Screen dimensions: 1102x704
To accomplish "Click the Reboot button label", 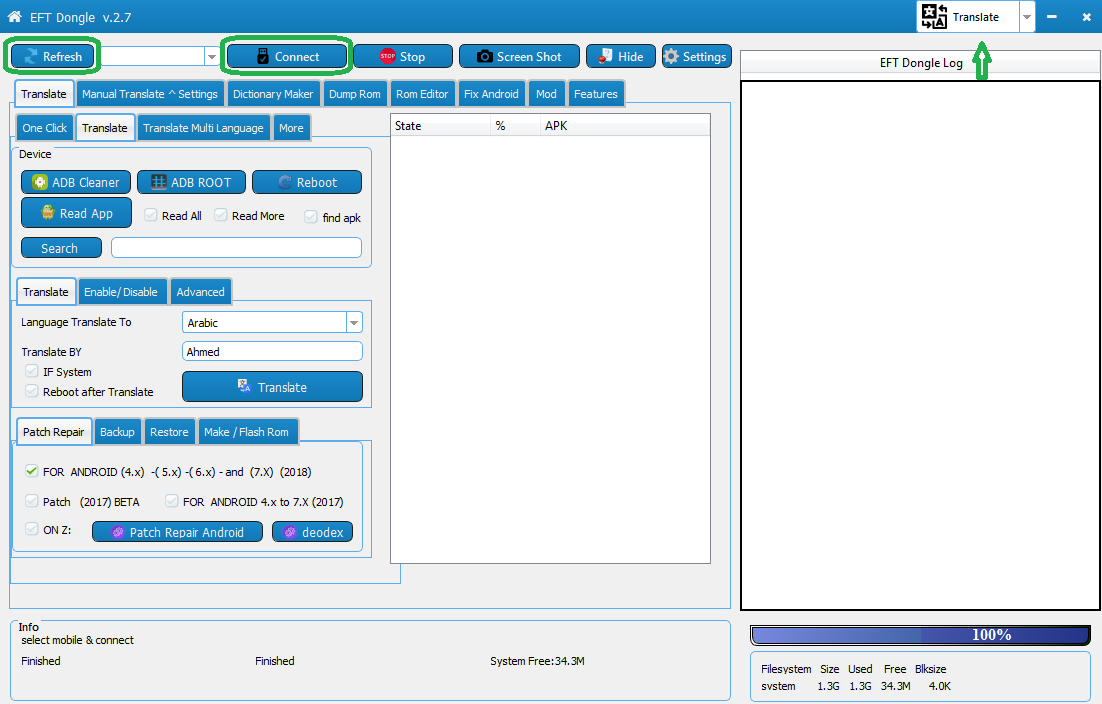I will pos(317,183).
